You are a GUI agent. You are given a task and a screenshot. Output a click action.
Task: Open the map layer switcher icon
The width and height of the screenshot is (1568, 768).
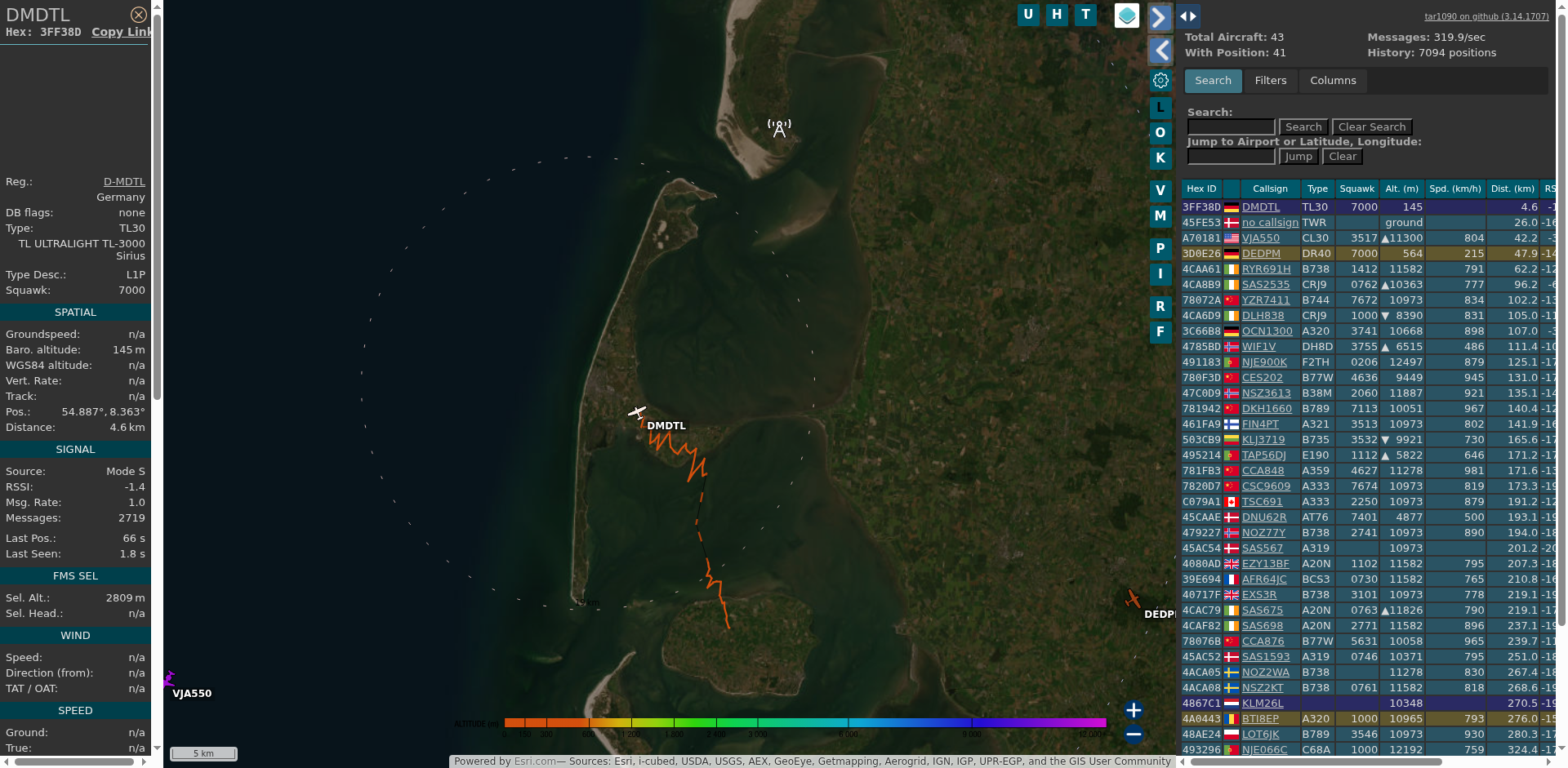click(x=1127, y=16)
